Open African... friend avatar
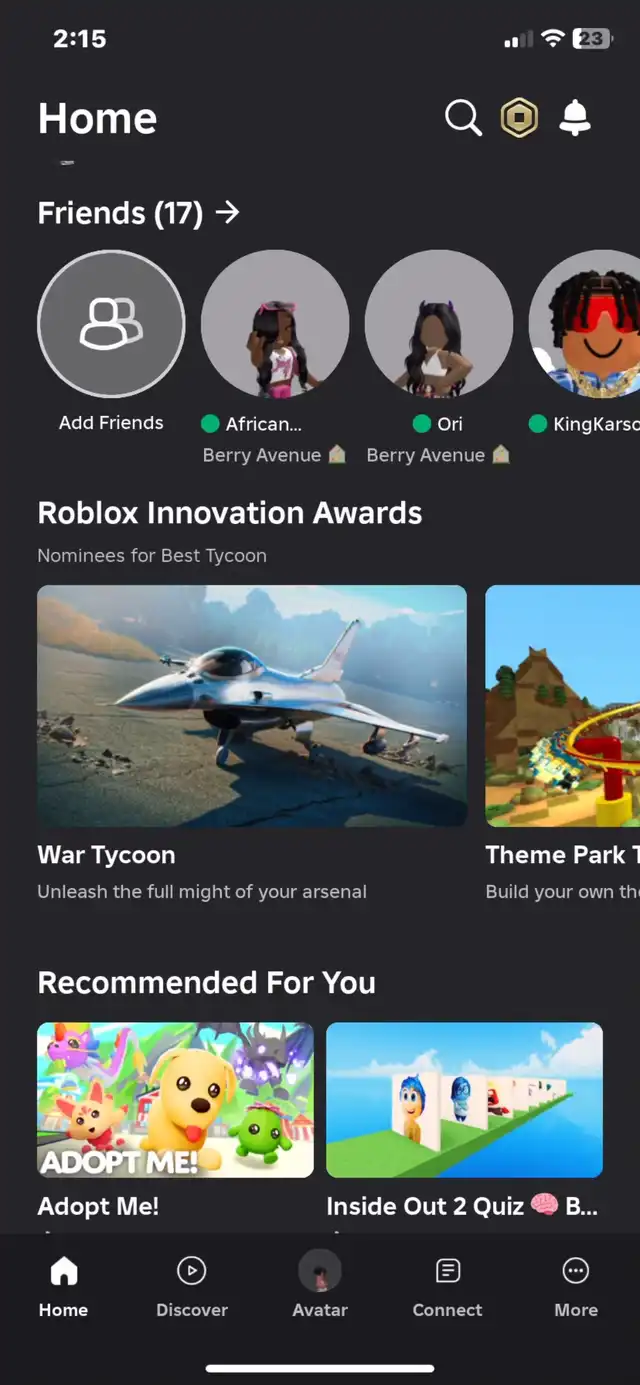 tap(275, 324)
